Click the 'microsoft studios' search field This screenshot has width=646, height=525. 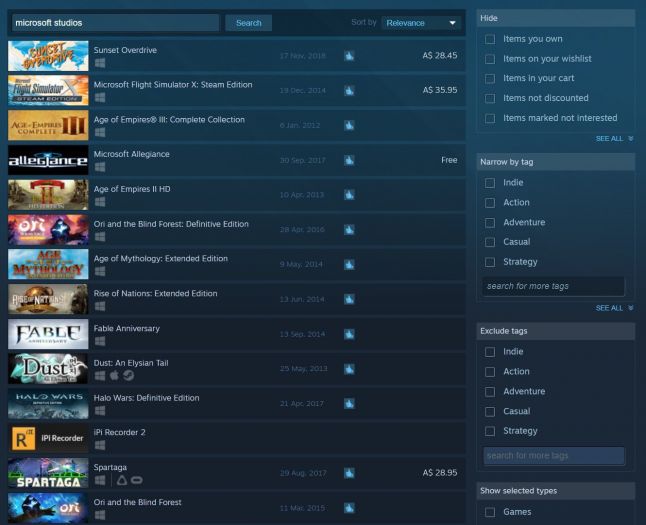point(114,23)
